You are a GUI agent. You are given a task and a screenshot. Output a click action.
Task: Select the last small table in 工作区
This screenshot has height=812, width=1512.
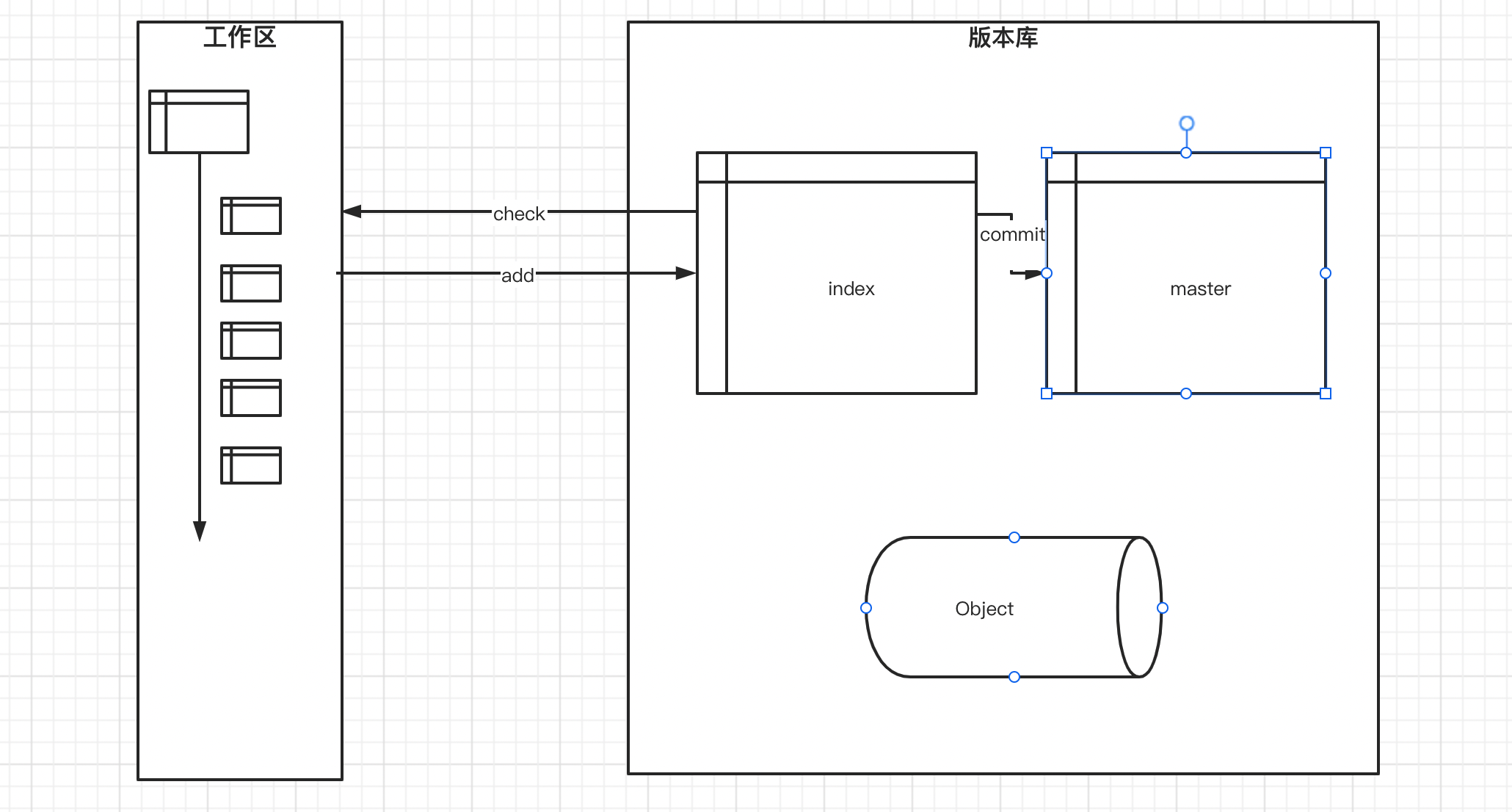tap(251, 465)
